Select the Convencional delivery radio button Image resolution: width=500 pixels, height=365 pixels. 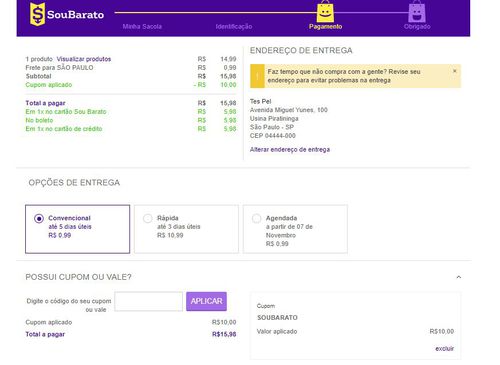click(39, 219)
